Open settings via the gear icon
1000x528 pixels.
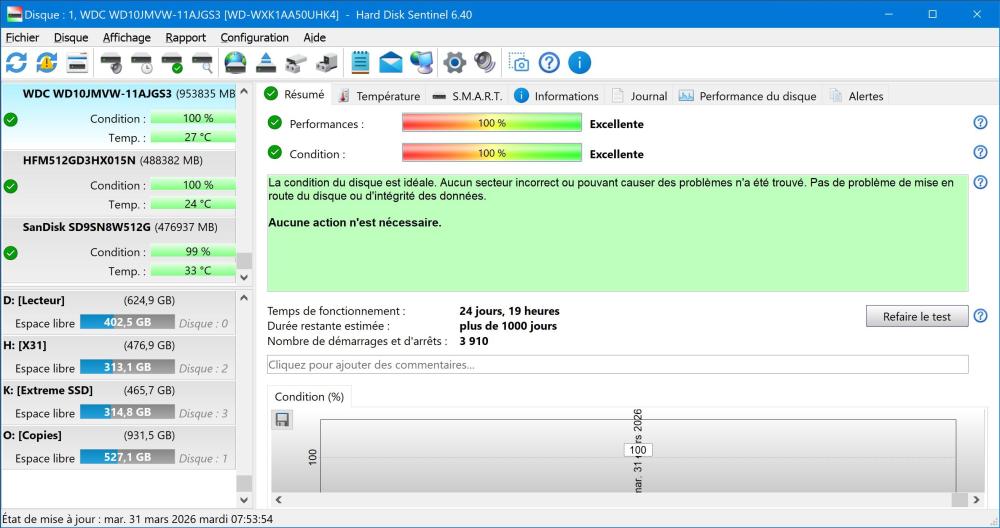click(454, 62)
